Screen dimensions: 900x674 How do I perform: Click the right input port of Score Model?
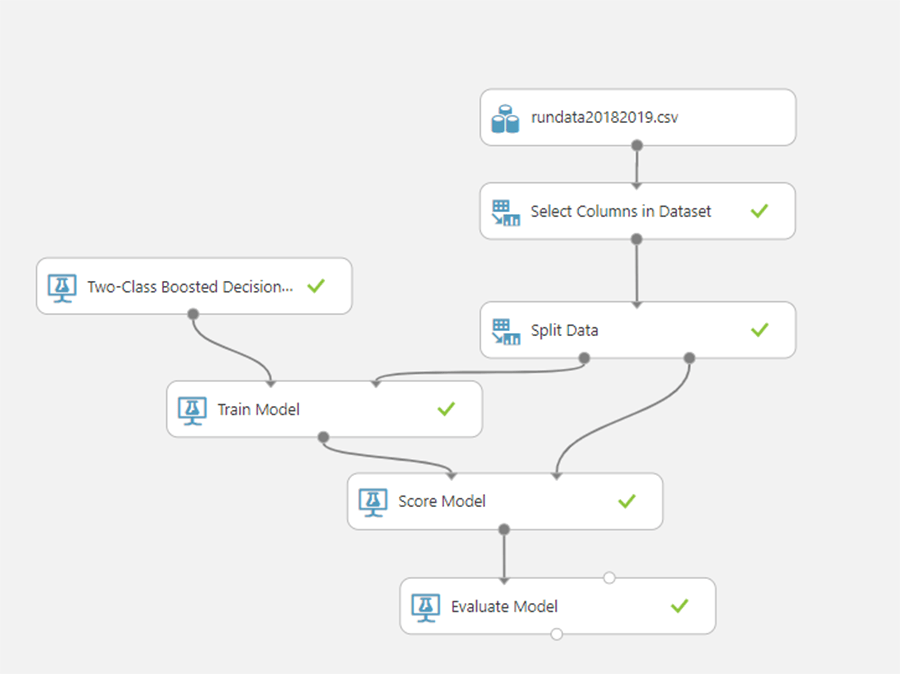[x=557, y=476]
